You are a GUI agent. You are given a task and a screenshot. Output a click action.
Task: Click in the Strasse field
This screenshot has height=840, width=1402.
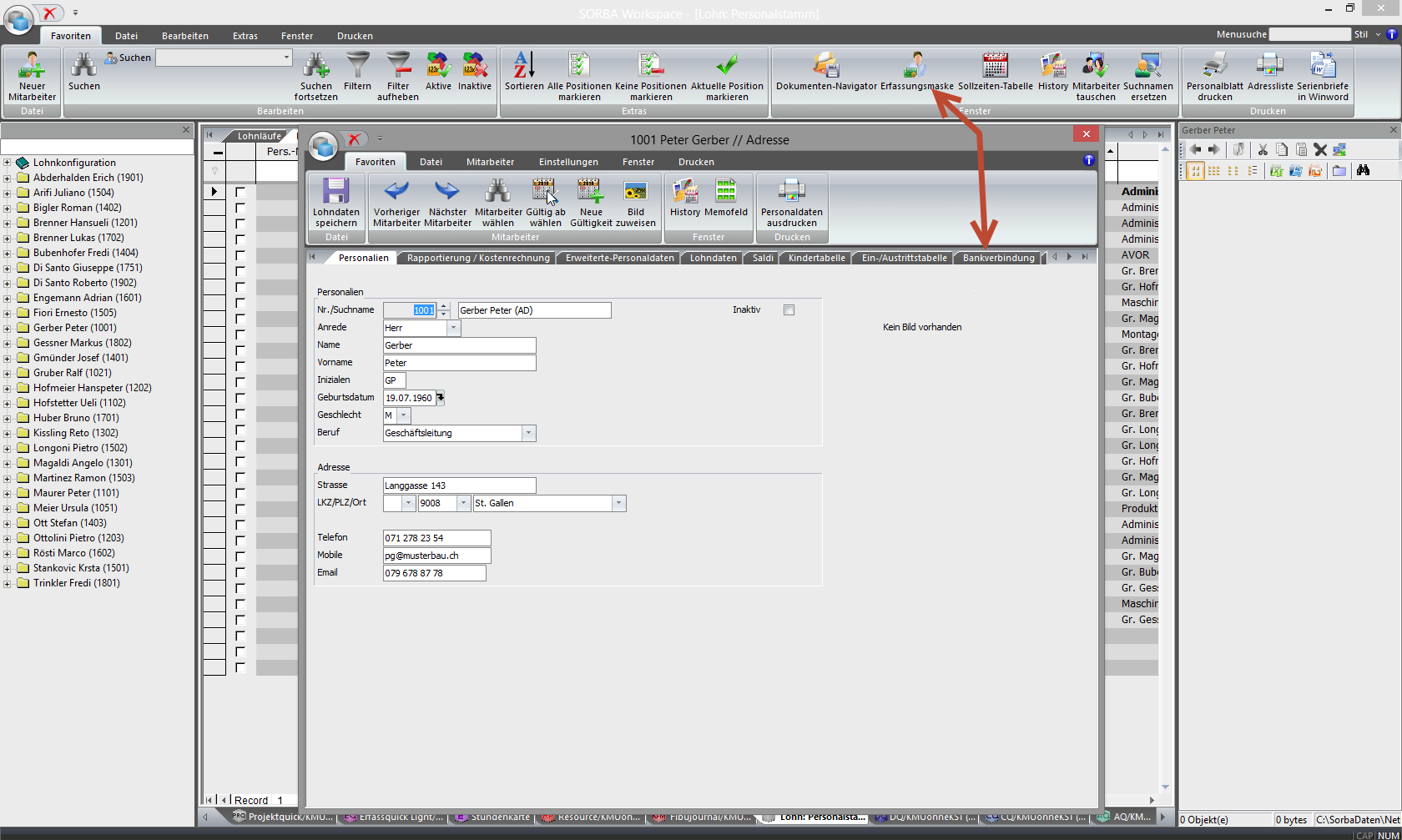(459, 485)
